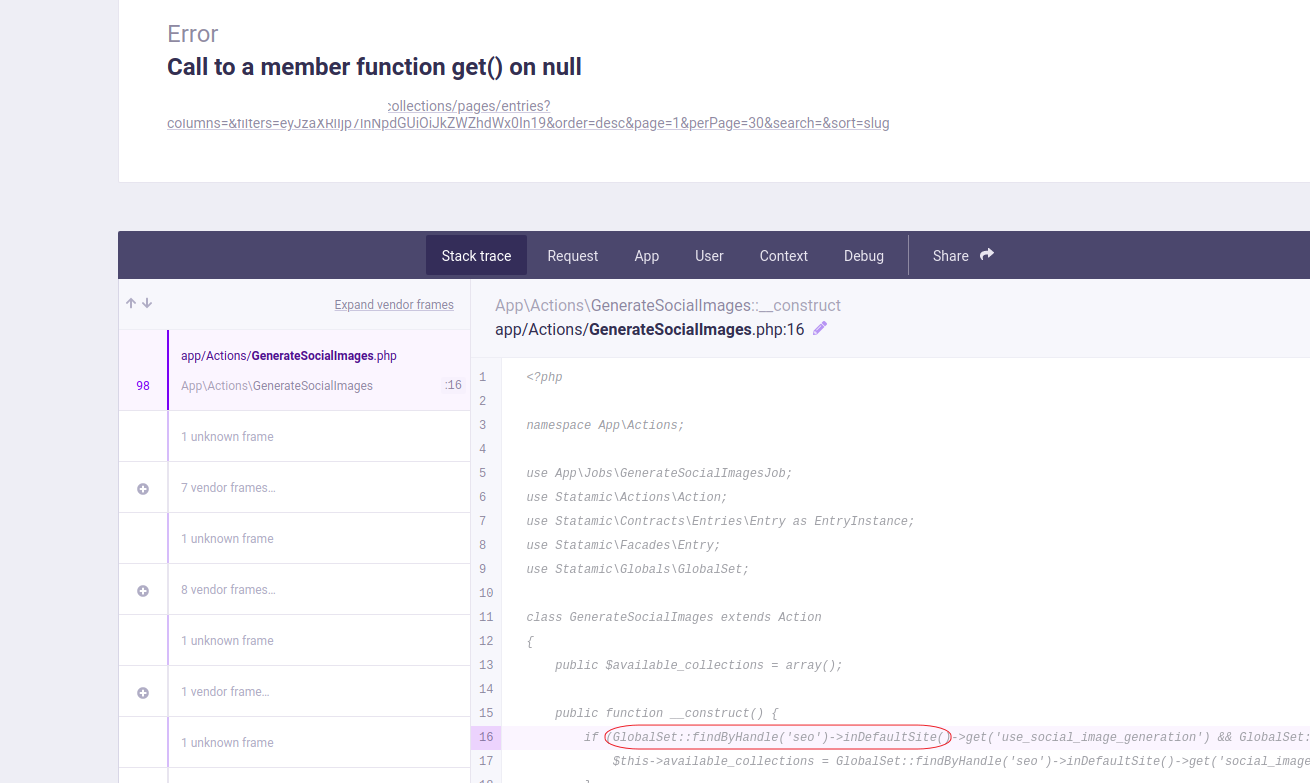Select the unknown frame below 1 vendor frame
Viewport: 1310px width, 783px height.
click(294, 742)
